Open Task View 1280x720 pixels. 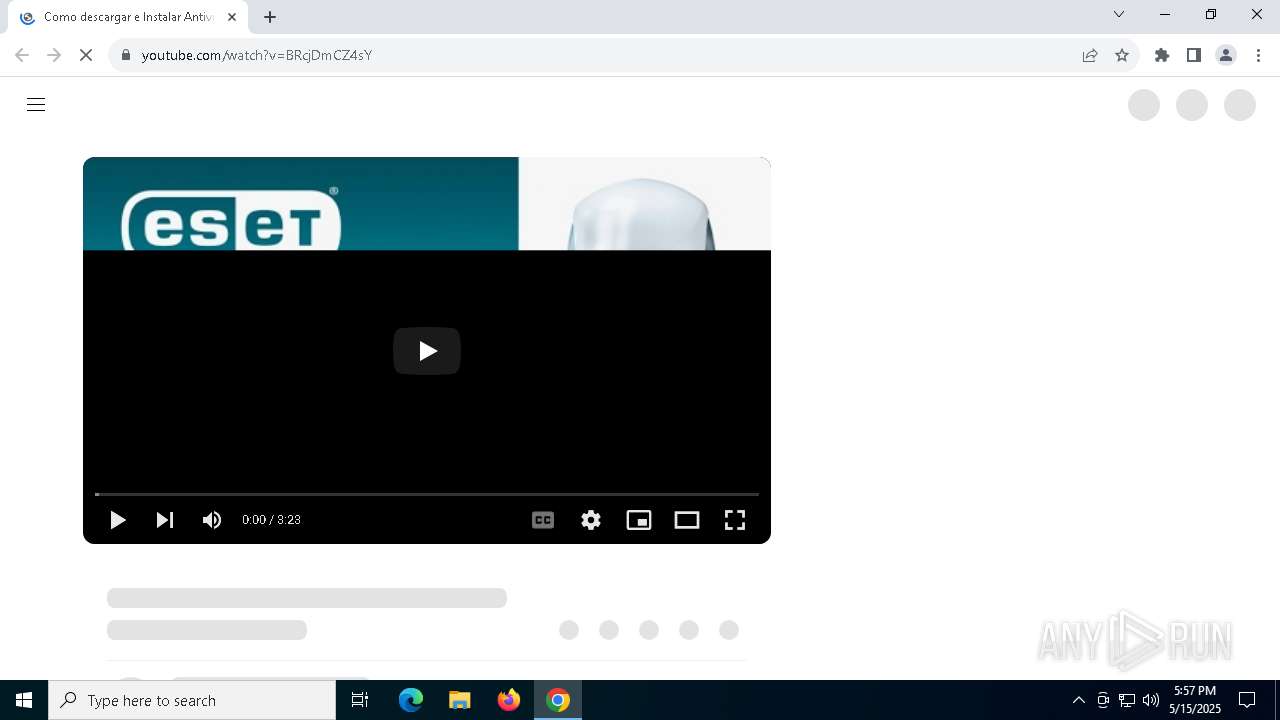pyautogui.click(x=360, y=700)
